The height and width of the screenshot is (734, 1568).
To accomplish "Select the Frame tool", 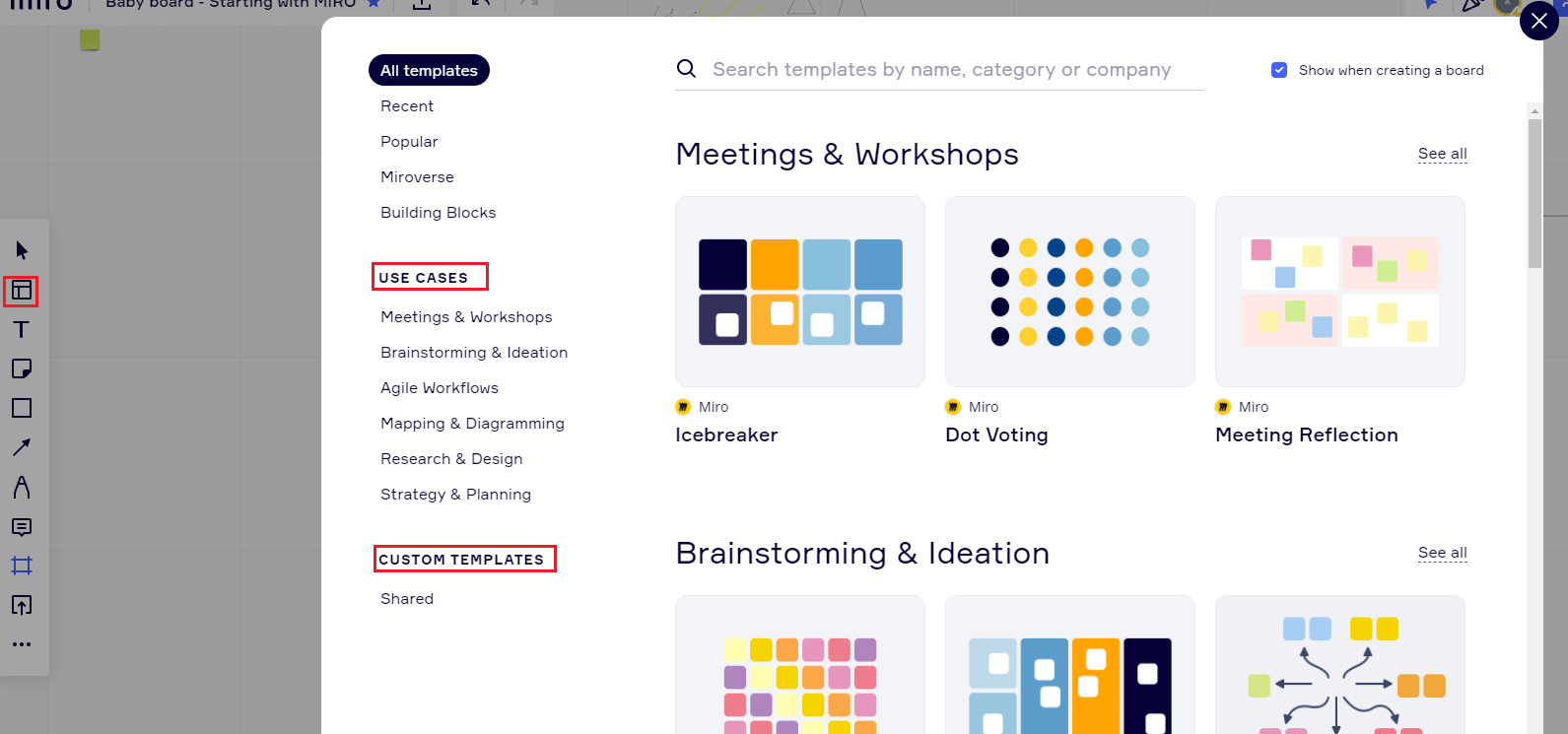I will [21, 566].
